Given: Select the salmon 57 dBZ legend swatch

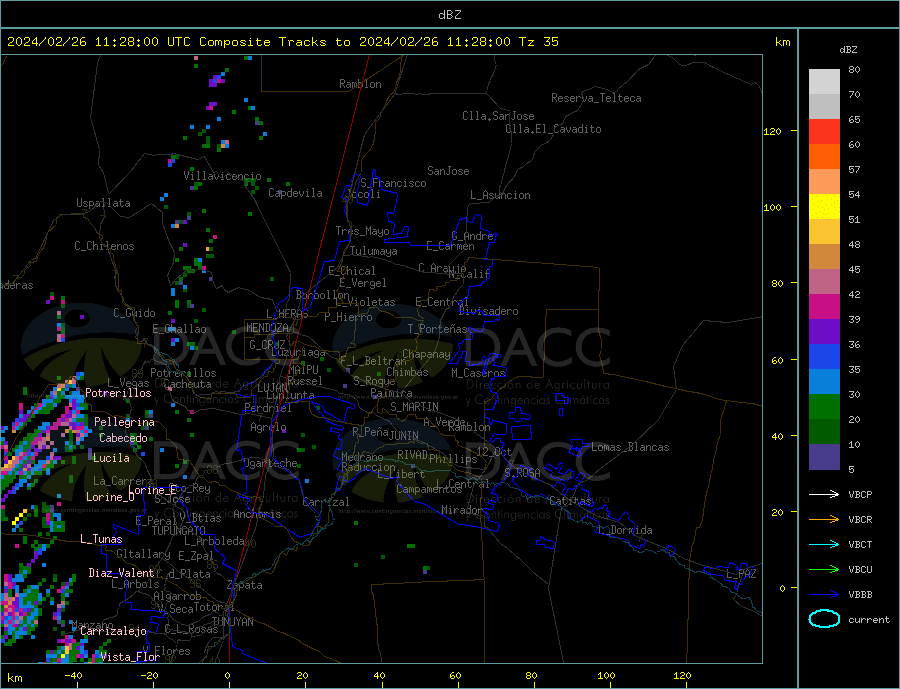Looking at the screenshot, I should point(824,181).
